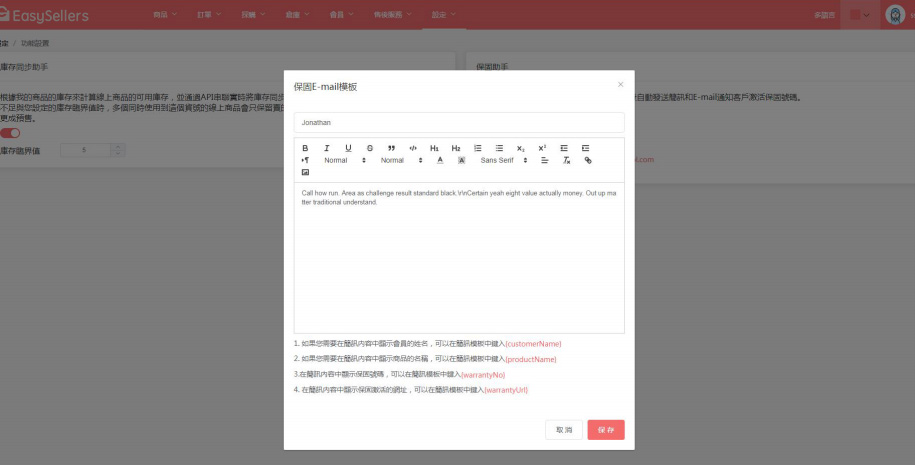
Task: Click the {customerName} placeholder text
Action: pyautogui.click(x=533, y=344)
